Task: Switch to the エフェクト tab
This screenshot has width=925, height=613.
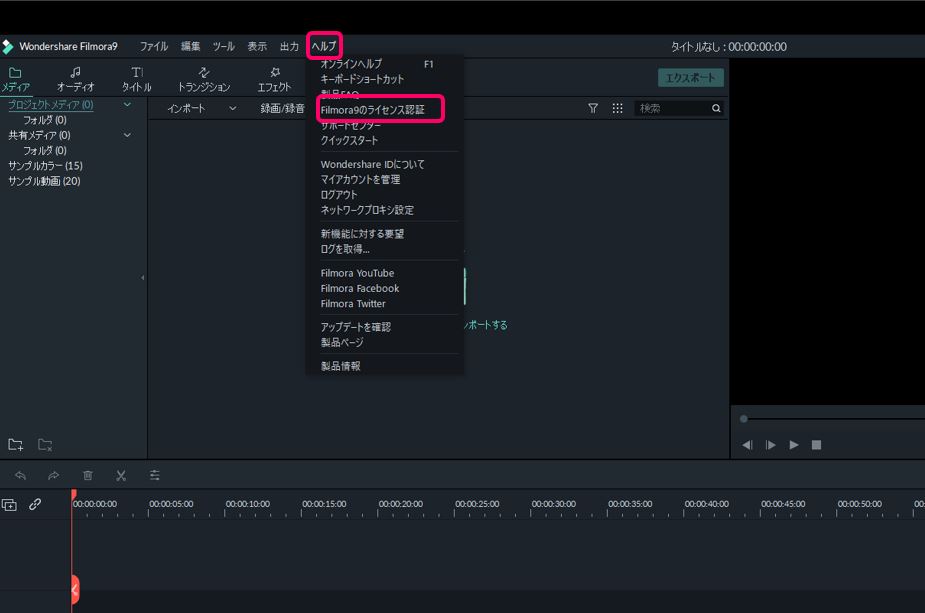Action: 275,80
